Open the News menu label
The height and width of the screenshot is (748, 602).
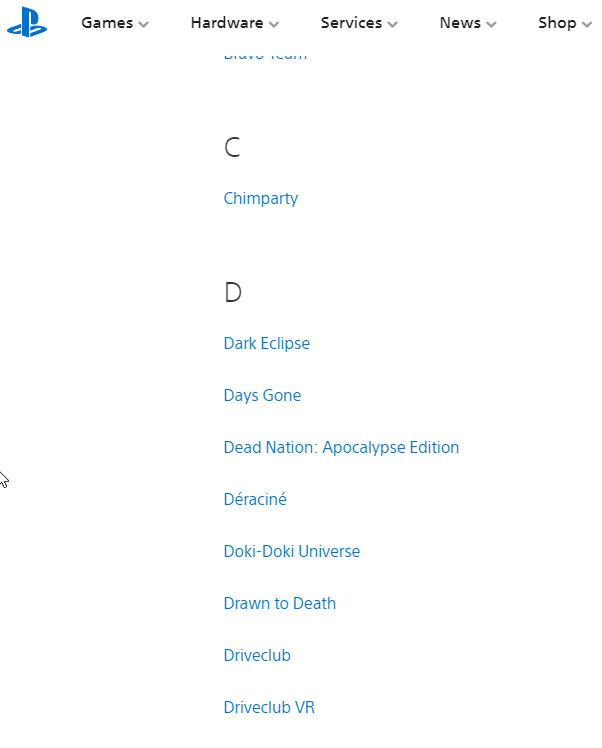coord(460,23)
